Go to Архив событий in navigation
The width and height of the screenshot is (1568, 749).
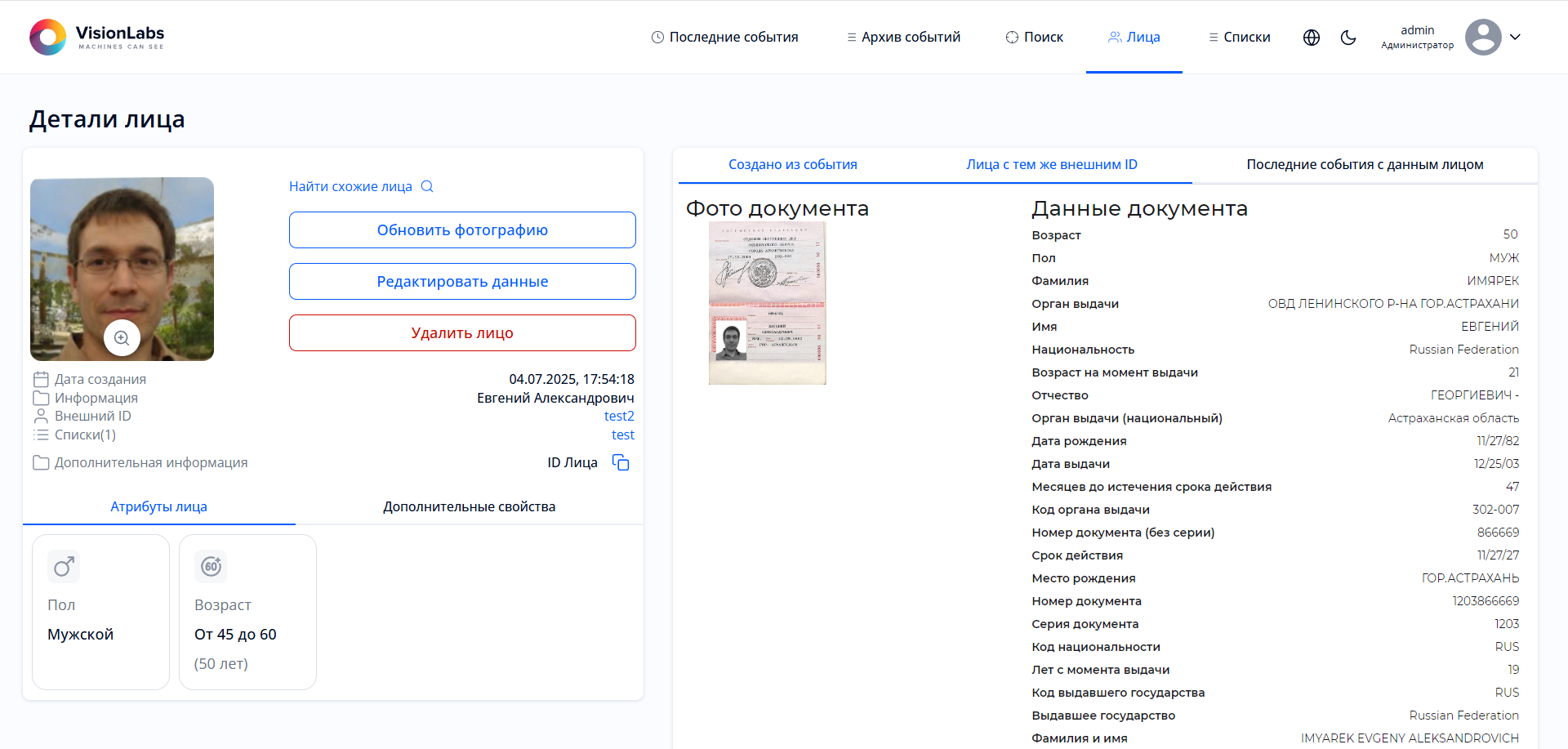click(x=903, y=38)
